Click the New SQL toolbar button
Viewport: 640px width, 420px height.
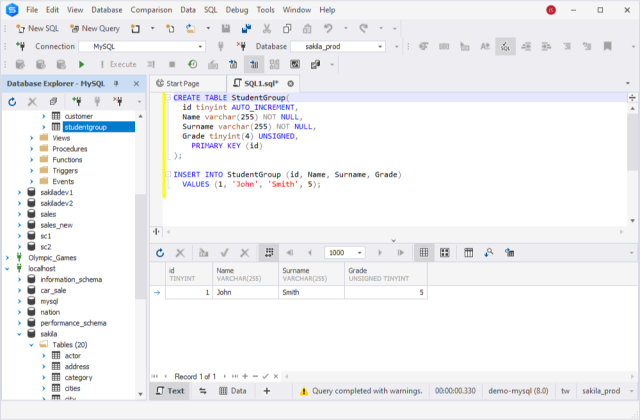click(x=37, y=29)
